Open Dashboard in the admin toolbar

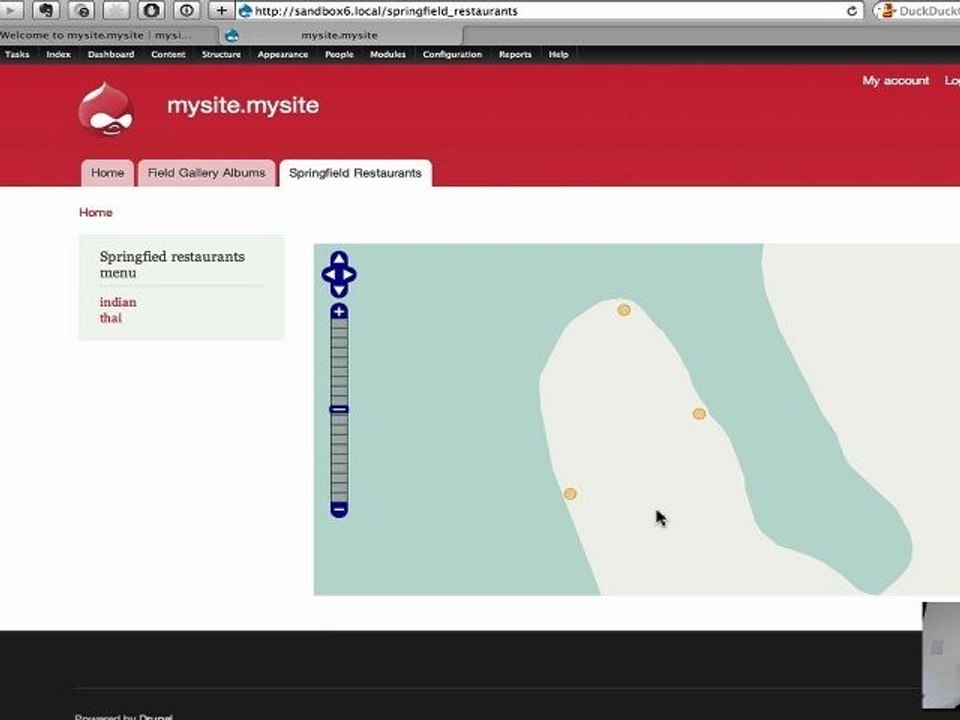pos(111,54)
